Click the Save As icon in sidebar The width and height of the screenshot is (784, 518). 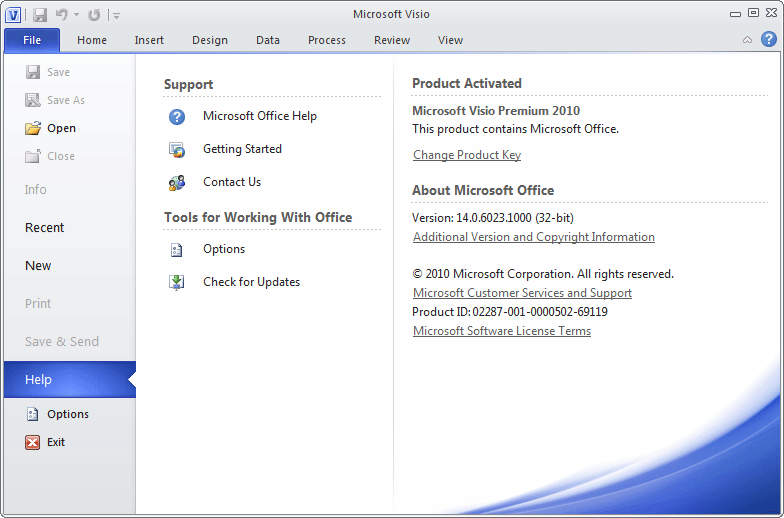[33, 100]
